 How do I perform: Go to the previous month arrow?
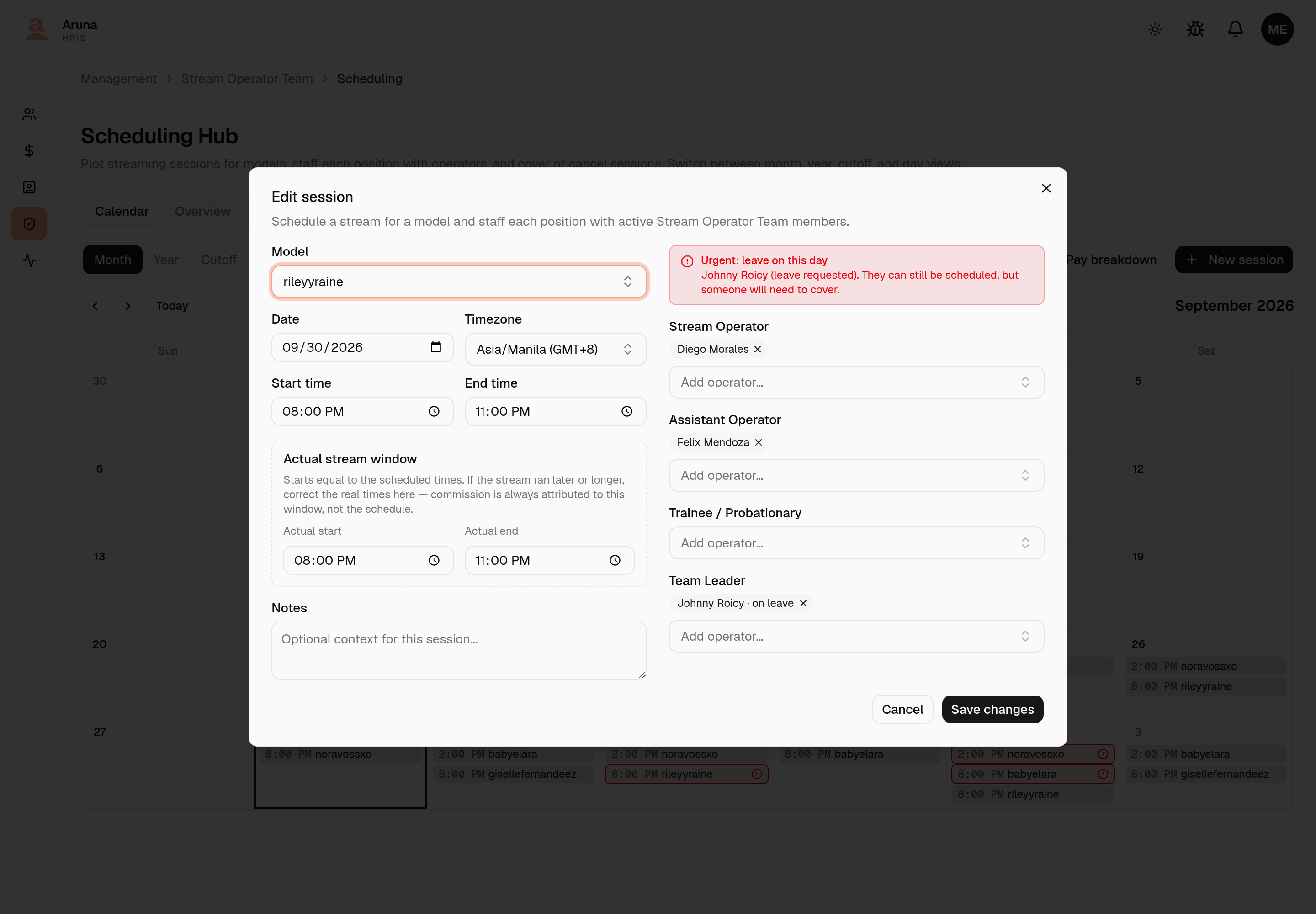[x=95, y=306]
